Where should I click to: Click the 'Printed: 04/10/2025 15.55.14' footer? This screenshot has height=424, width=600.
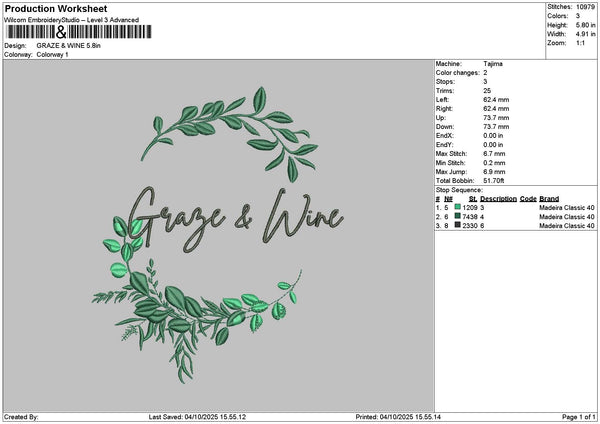click(x=398, y=417)
